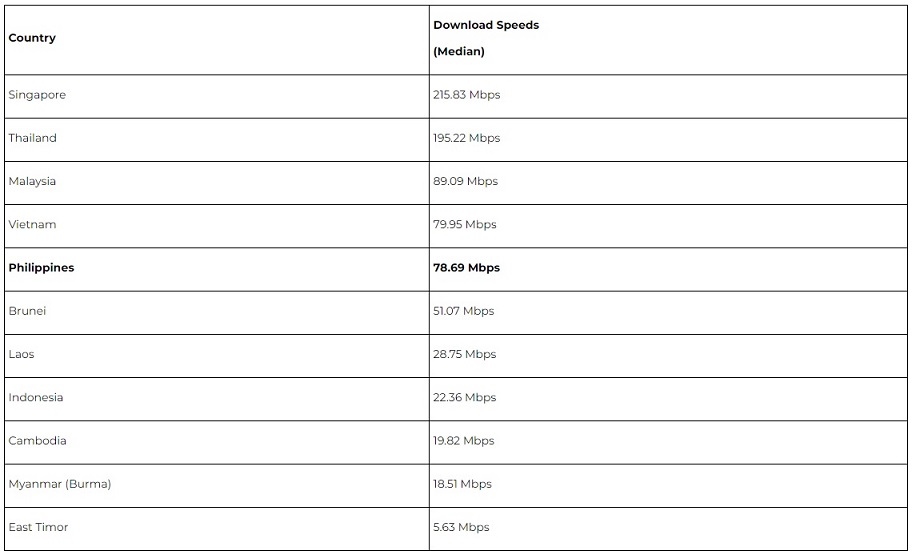The width and height of the screenshot is (912, 555).
Task: Click the 195.22 Mbps value
Action: (466, 138)
